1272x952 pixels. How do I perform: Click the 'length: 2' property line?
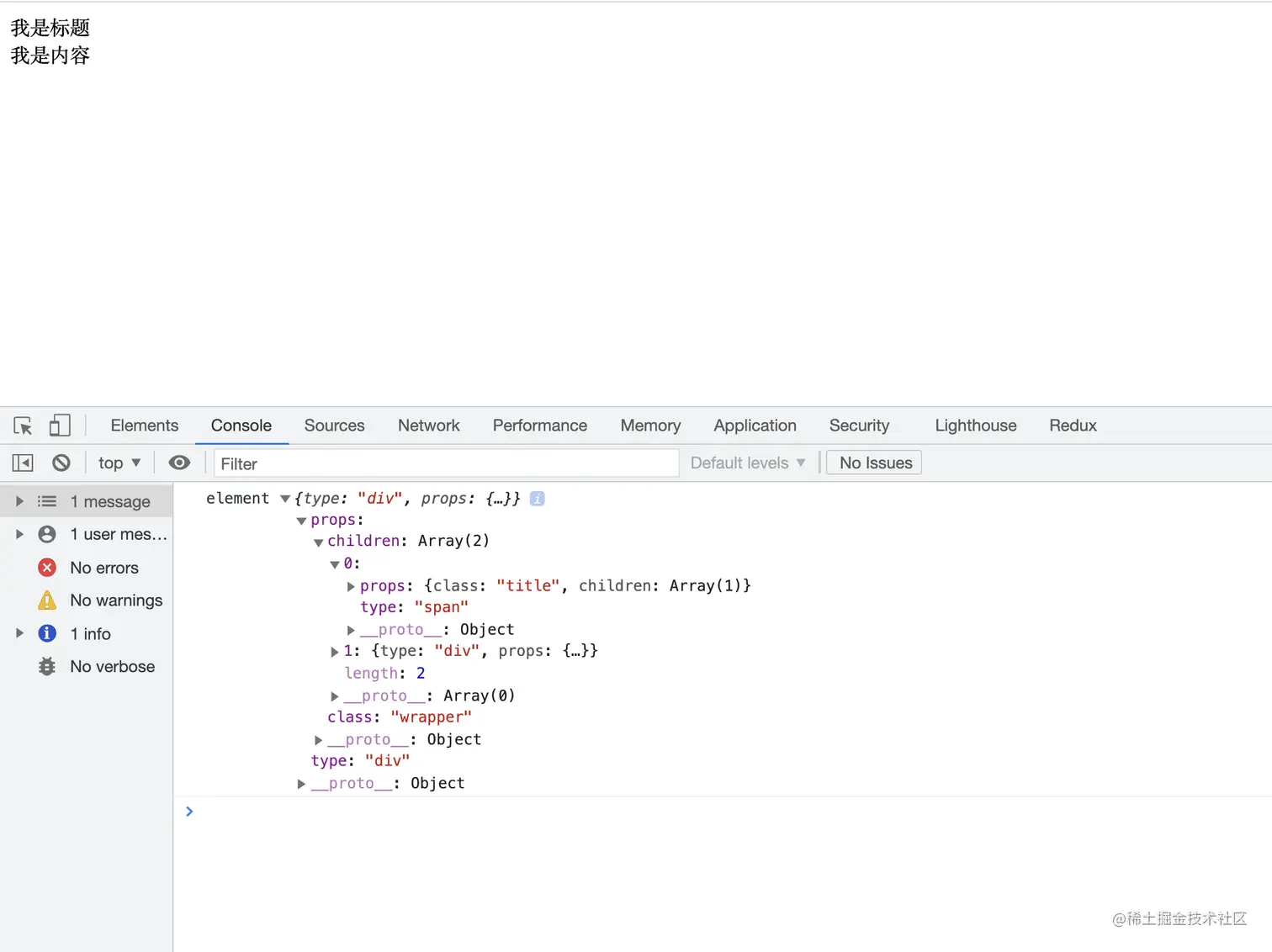(x=384, y=674)
